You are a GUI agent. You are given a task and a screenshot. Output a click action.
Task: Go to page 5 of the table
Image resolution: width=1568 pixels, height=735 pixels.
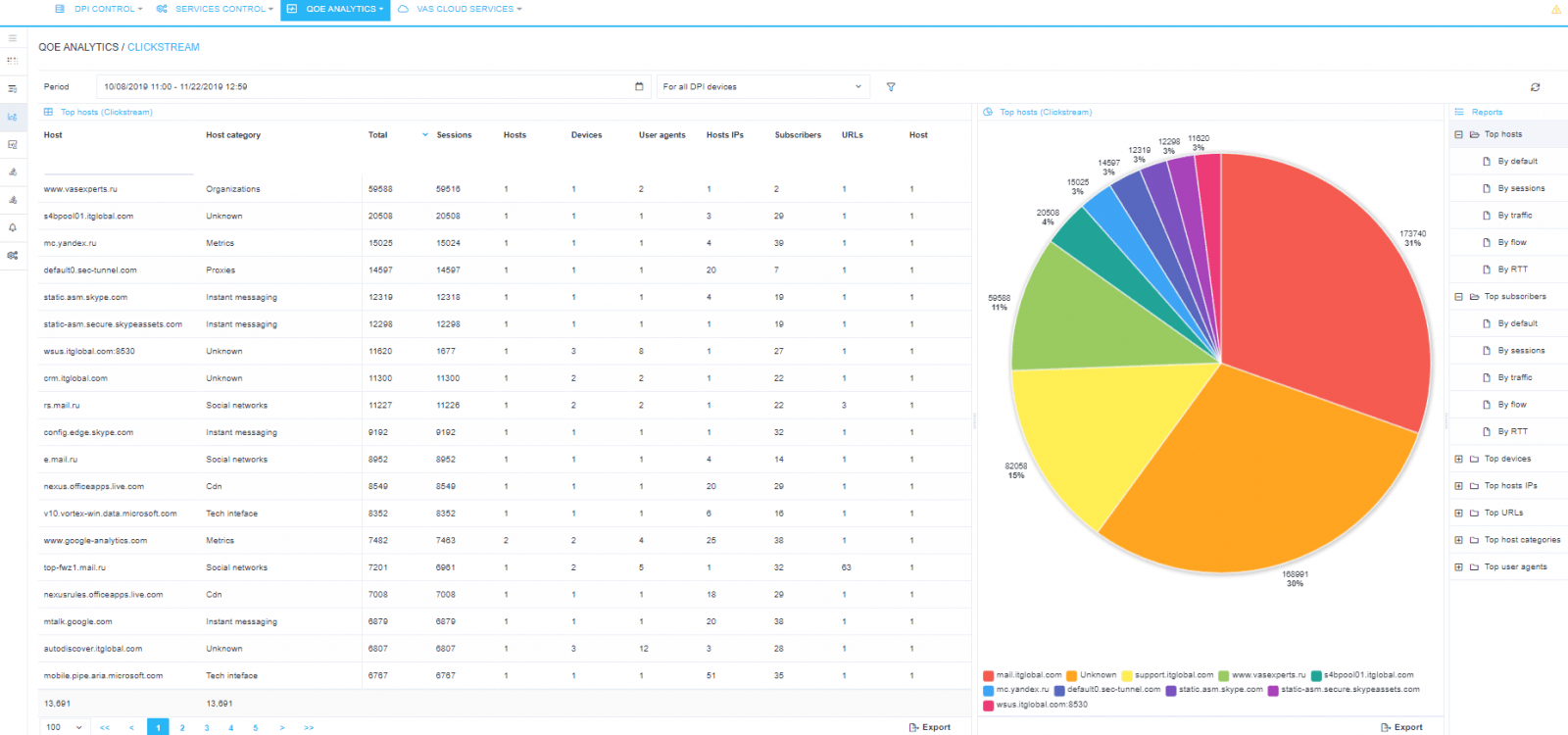[256, 727]
